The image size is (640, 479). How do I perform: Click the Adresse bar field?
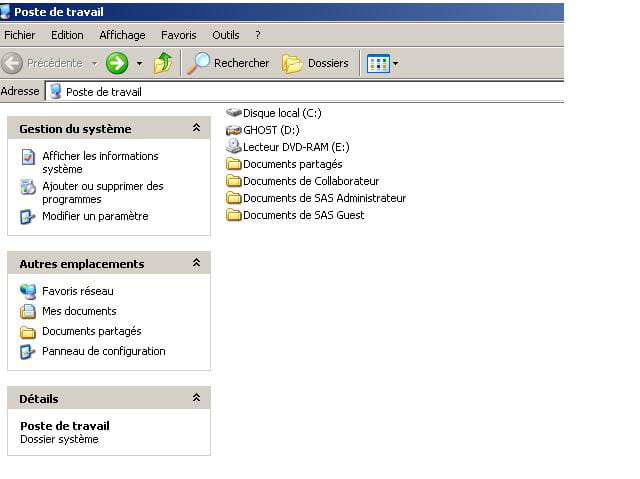(304, 92)
